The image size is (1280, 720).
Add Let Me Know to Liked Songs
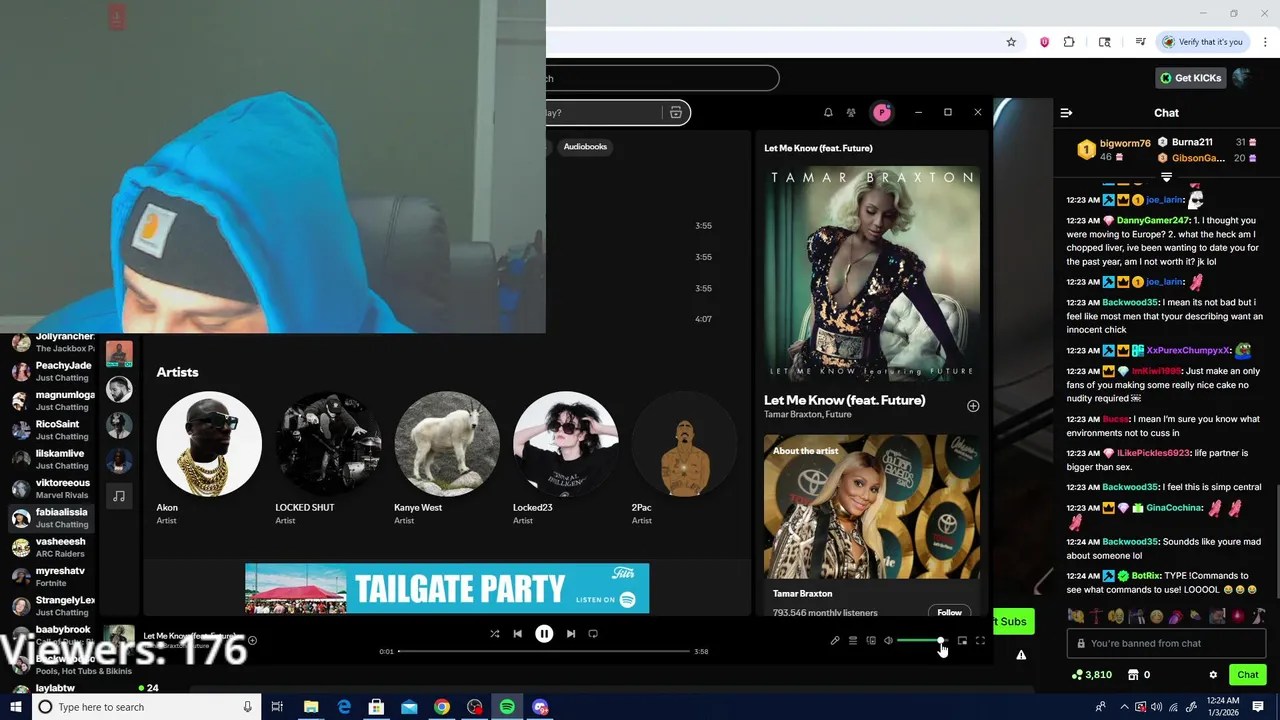tap(973, 406)
